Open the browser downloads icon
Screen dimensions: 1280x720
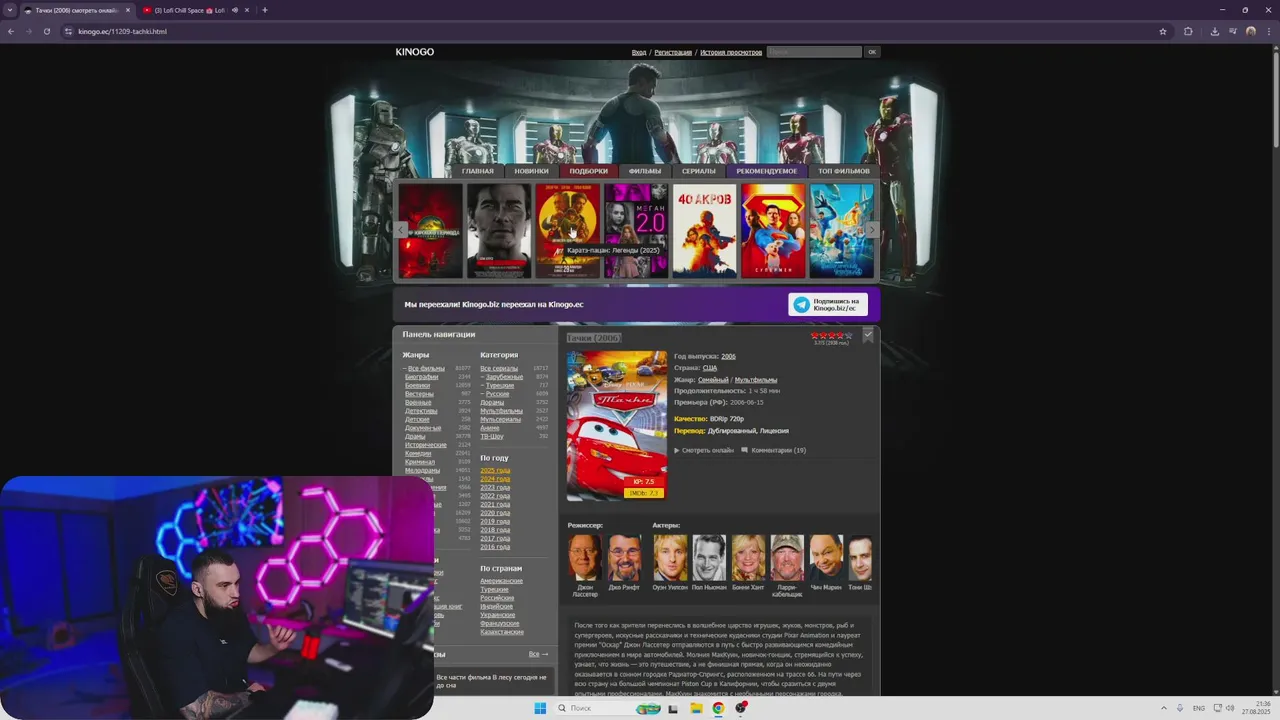1214,31
